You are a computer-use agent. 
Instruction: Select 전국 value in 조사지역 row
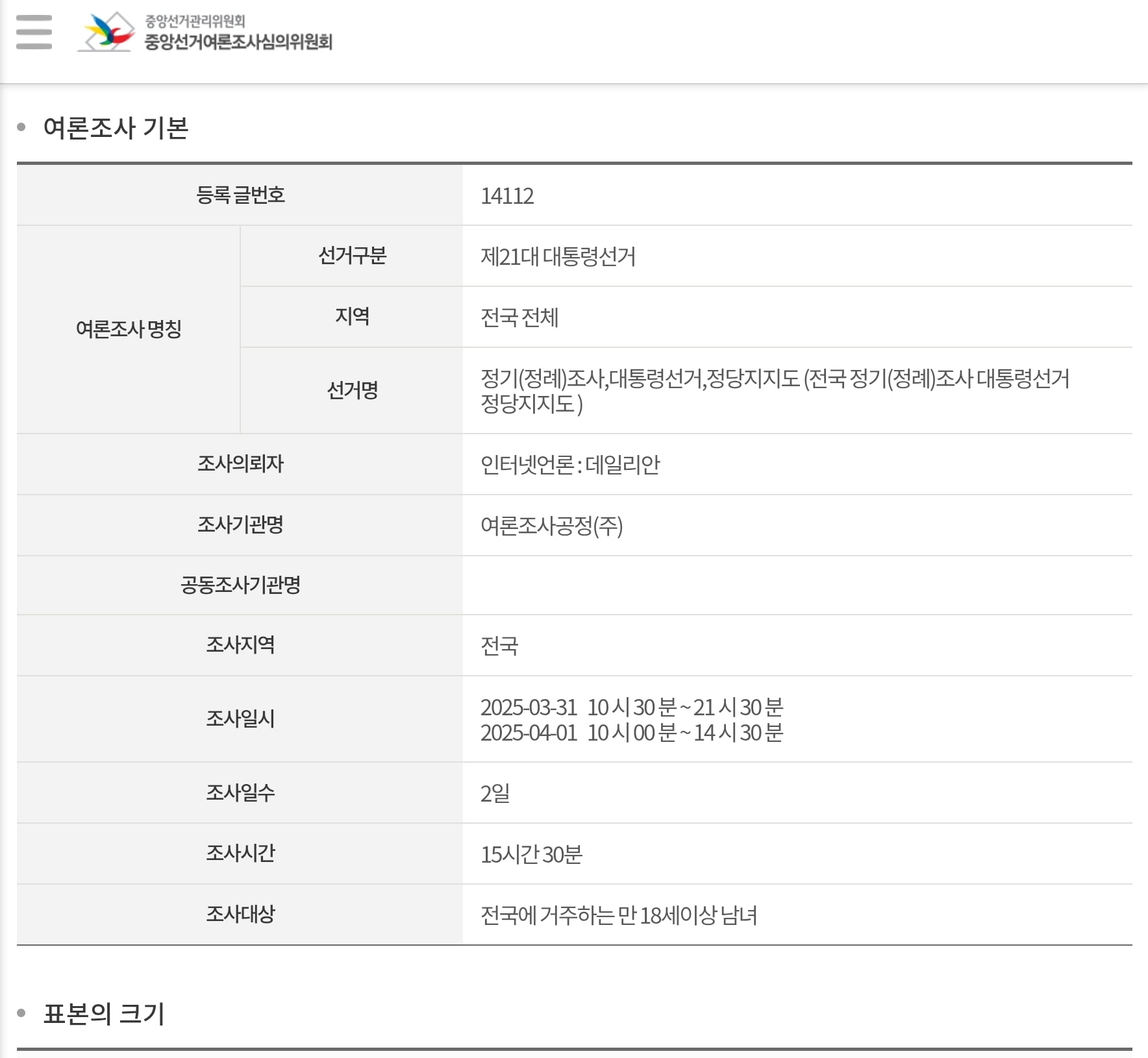(499, 646)
